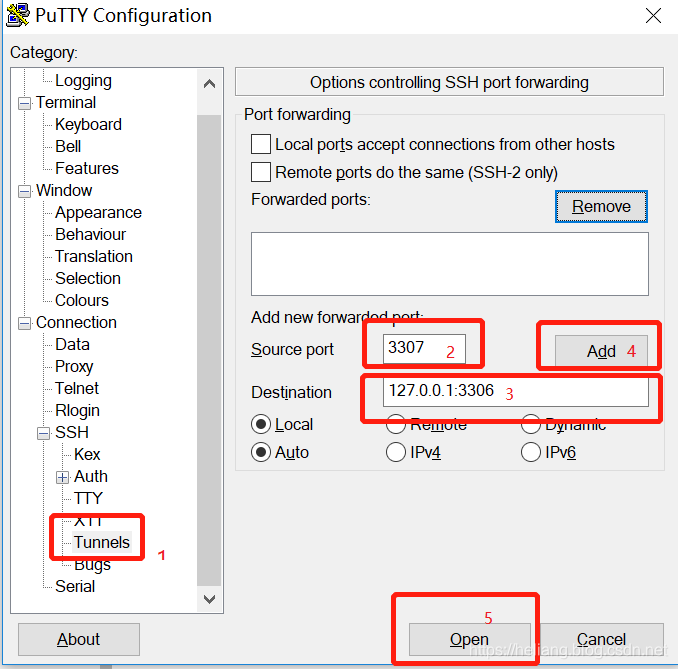The height and width of the screenshot is (669, 678).
Task: Select Selection in category tree
Action: (88, 278)
